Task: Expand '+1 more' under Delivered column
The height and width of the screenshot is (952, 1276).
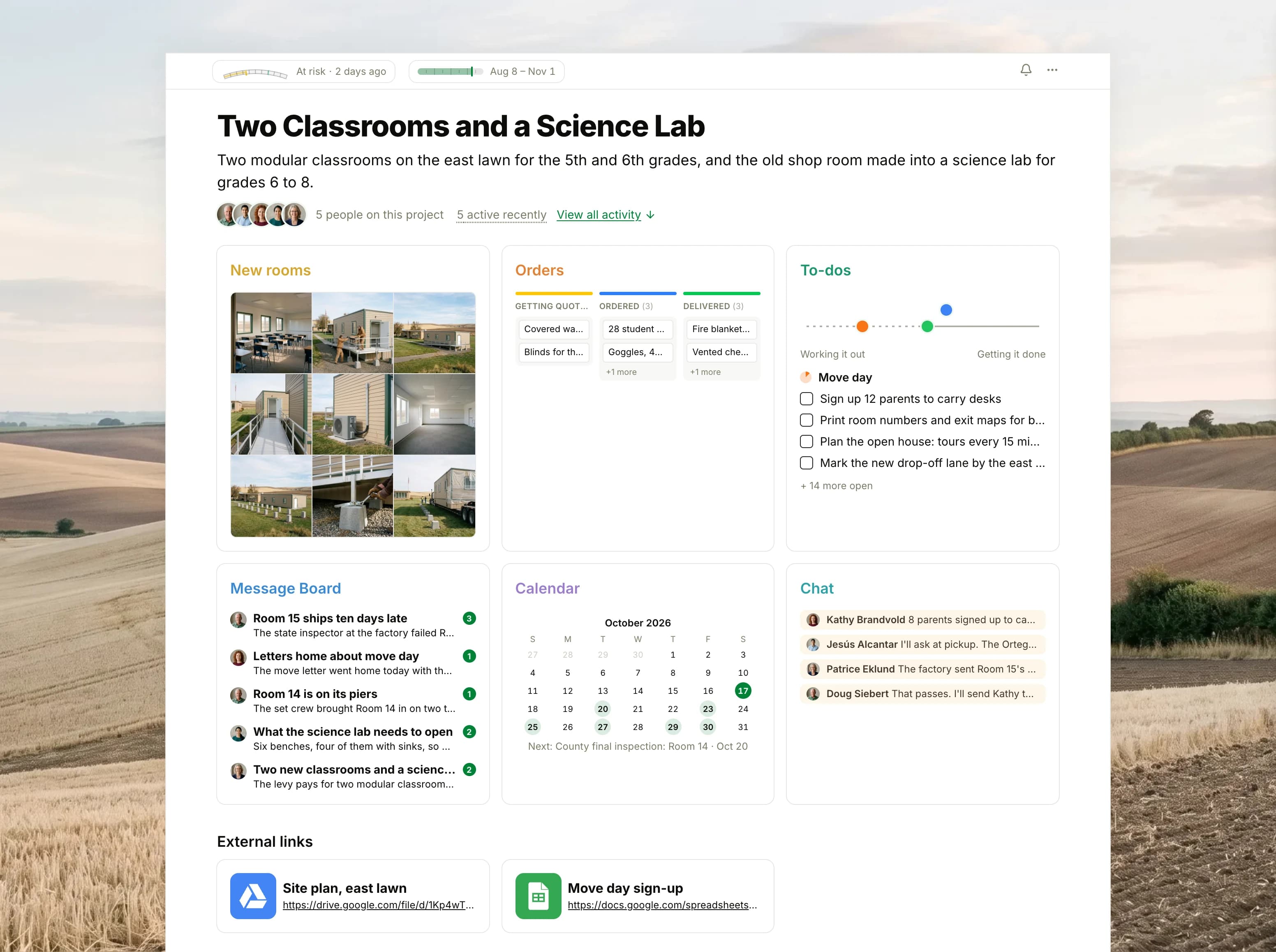Action: click(705, 372)
